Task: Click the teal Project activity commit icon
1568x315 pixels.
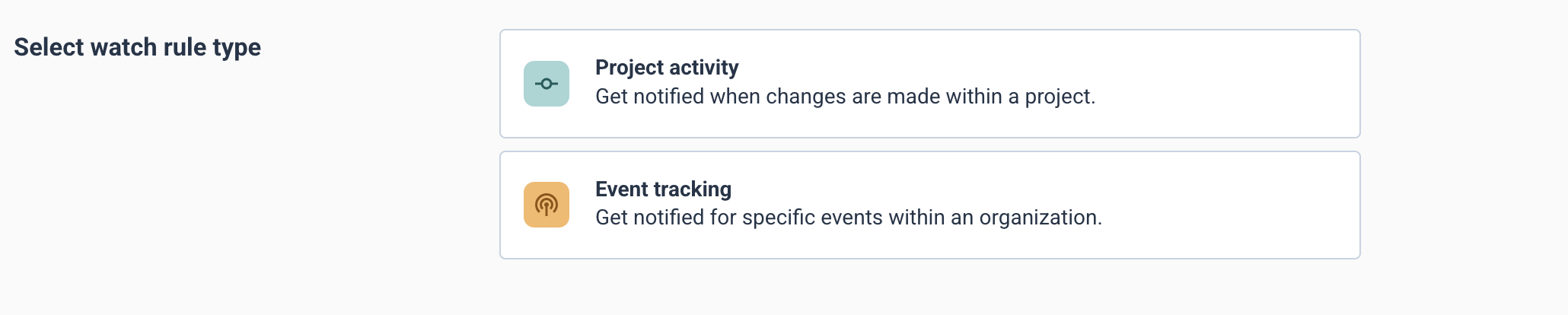Action: click(547, 84)
